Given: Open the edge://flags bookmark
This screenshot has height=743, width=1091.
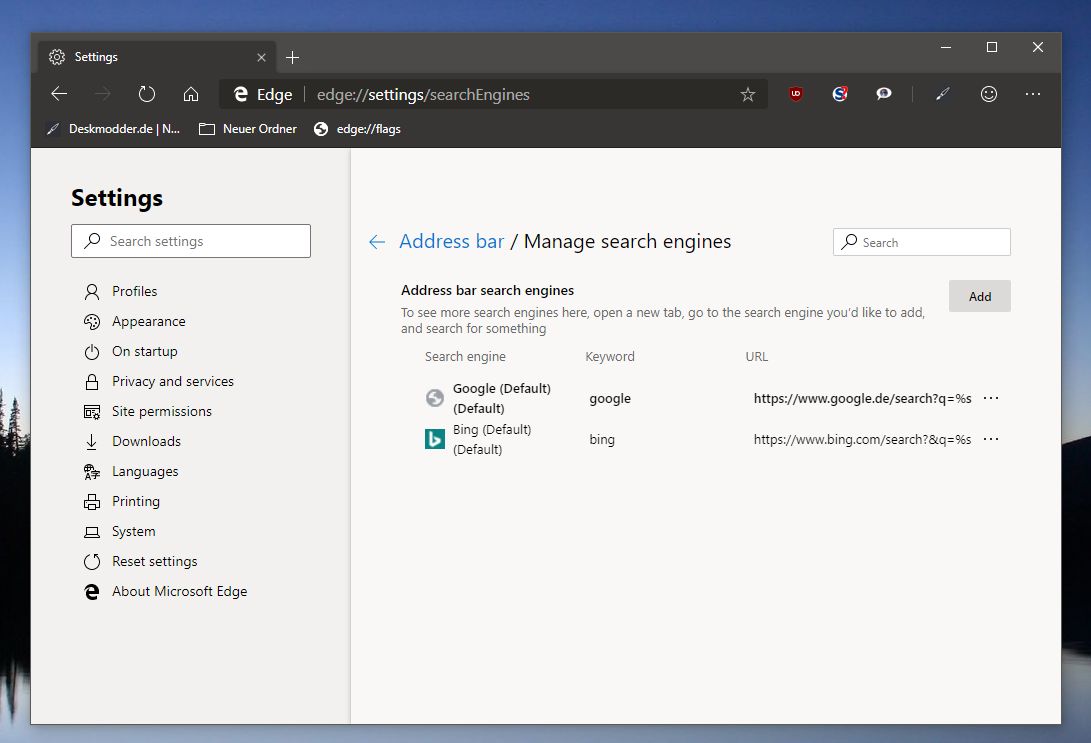Looking at the screenshot, I should pos(357,129).
